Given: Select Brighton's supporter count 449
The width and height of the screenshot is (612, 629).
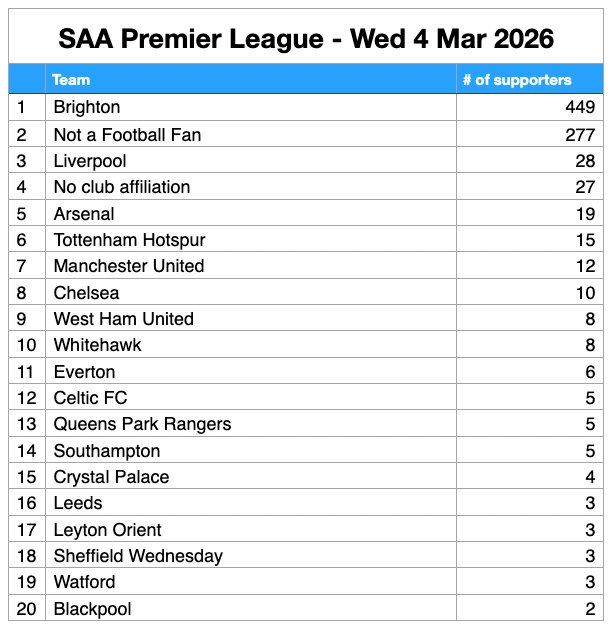Looking at the screenshot, I should point(579,107).
